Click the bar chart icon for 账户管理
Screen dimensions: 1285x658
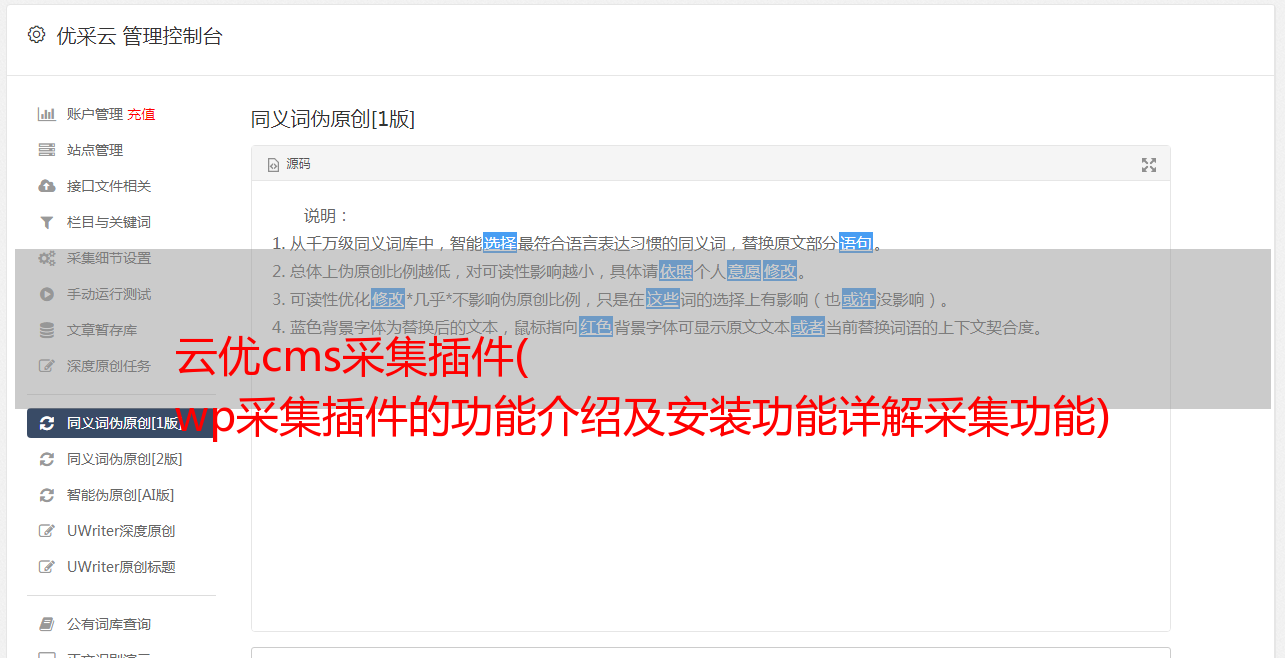point(46,114)
